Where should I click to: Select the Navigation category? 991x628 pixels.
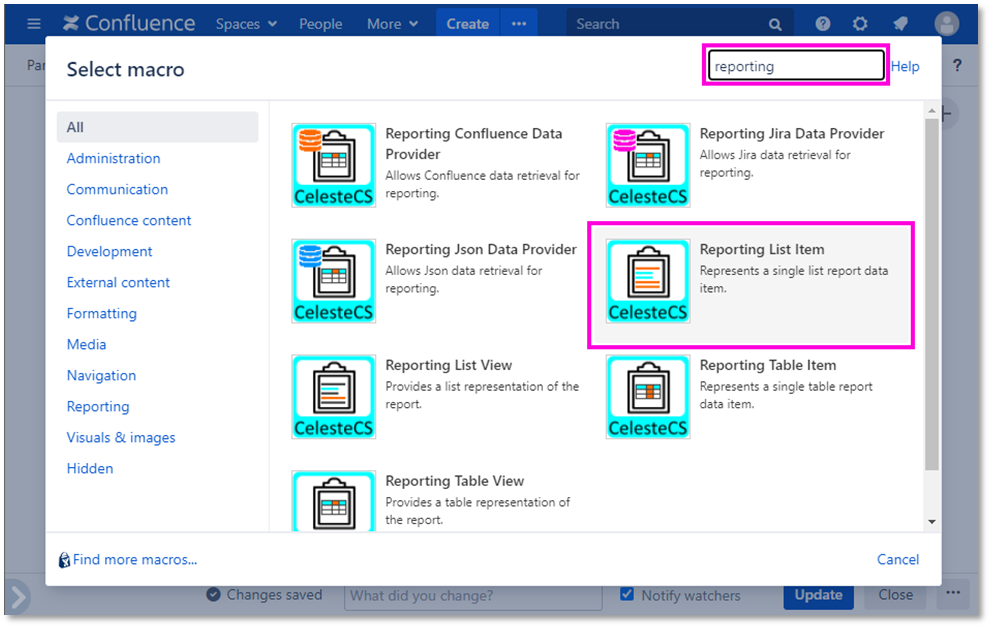tap(102, 375)
